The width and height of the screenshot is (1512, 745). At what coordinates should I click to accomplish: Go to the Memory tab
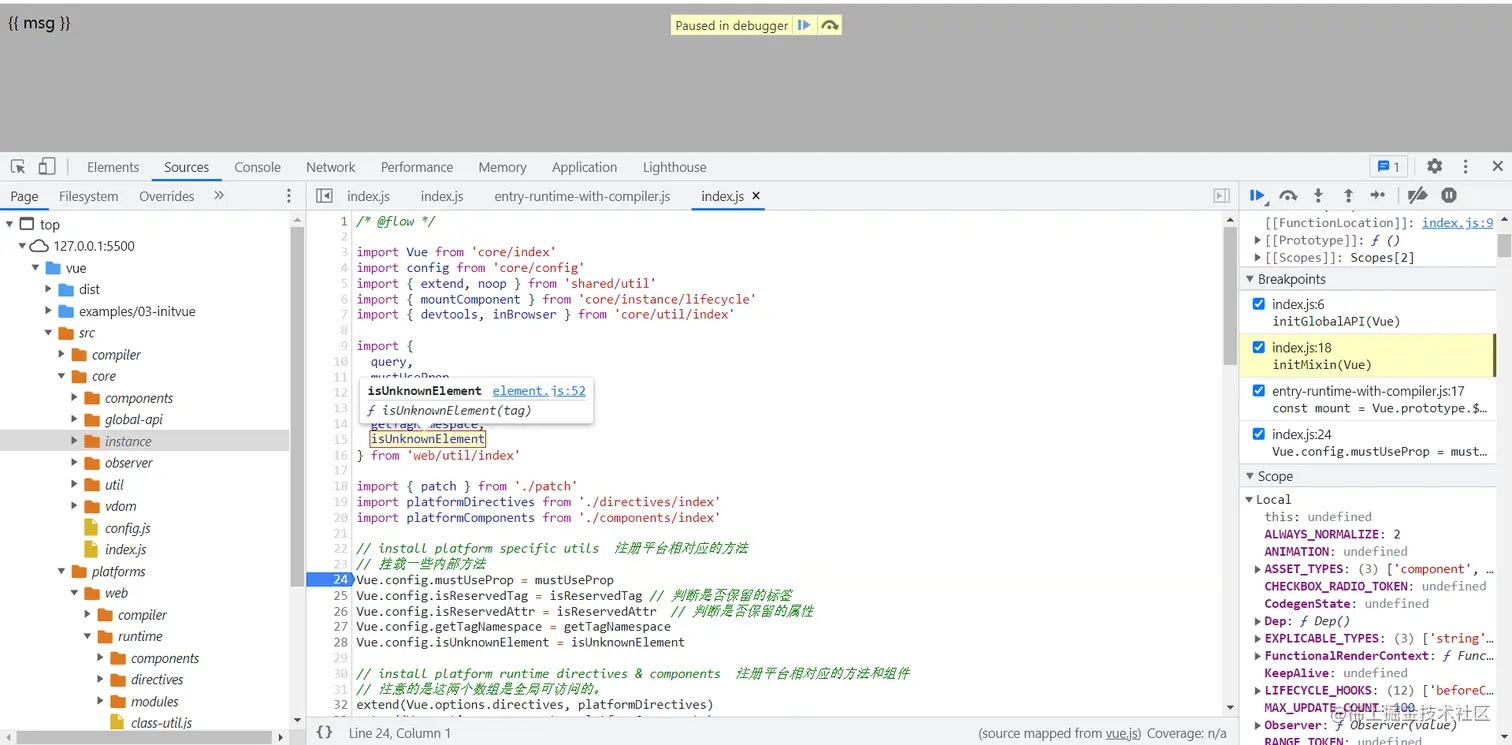[x=502, y=167]
